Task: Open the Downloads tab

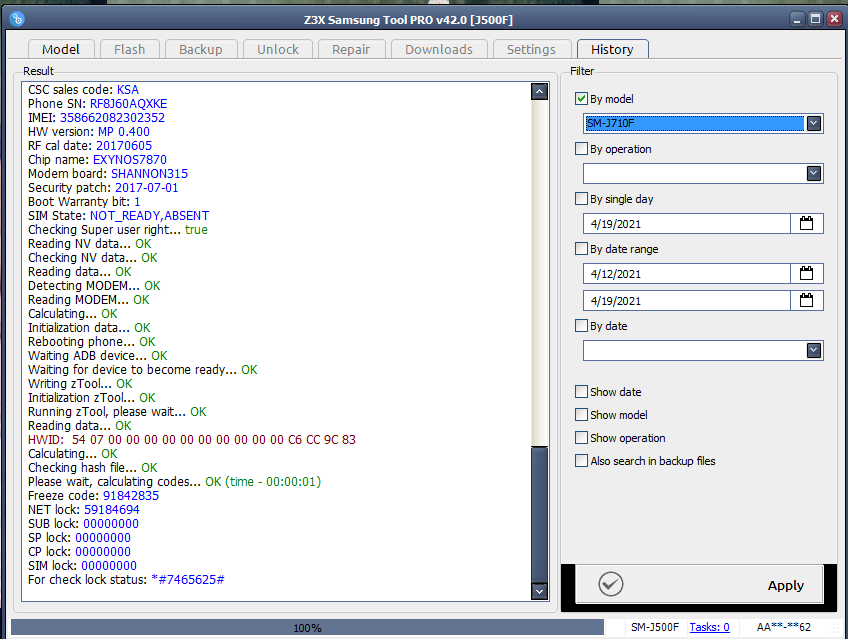Action: 439,49
